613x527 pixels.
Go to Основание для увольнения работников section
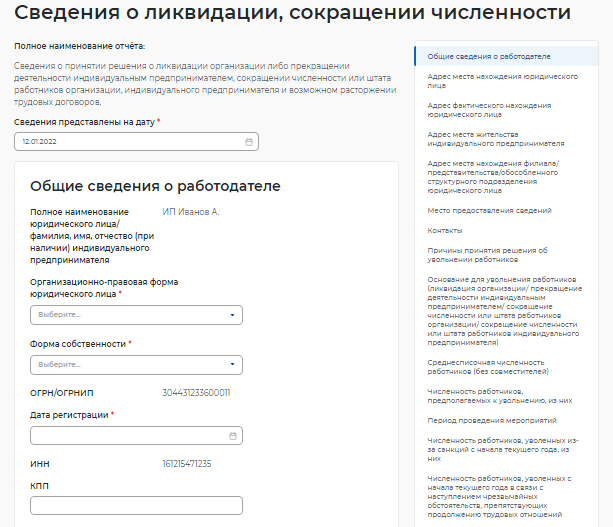[505, 311]
